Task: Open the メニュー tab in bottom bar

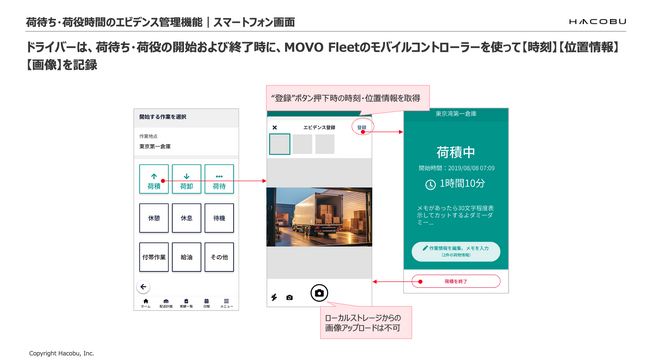Action: [x=226, y=303]
